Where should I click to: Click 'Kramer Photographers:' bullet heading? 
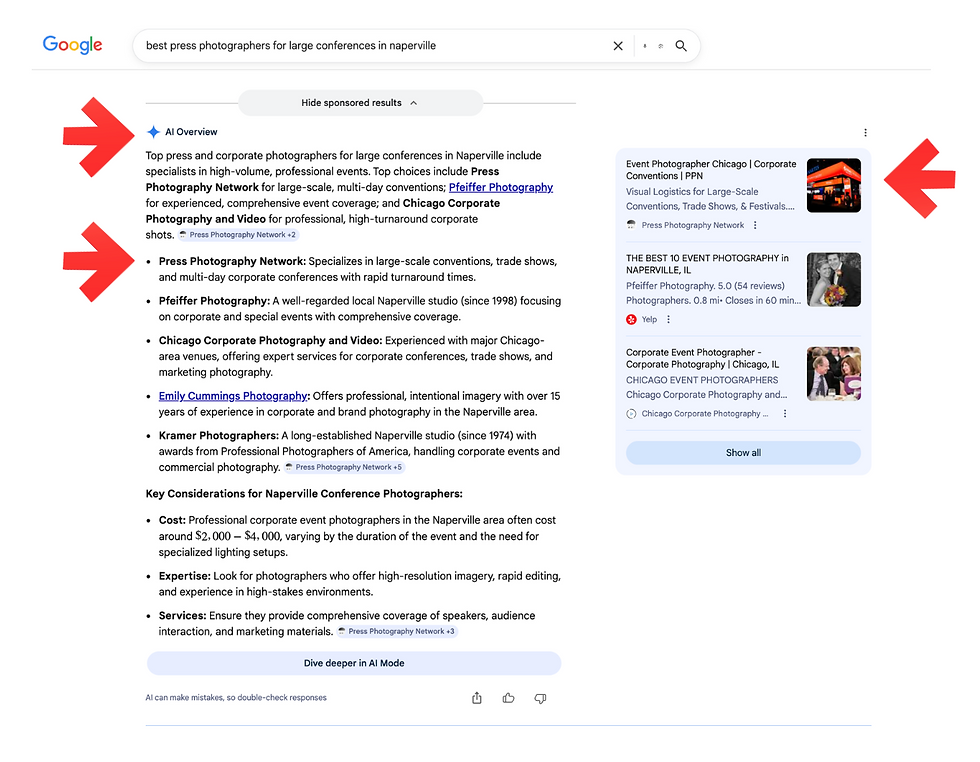(219, 436)
